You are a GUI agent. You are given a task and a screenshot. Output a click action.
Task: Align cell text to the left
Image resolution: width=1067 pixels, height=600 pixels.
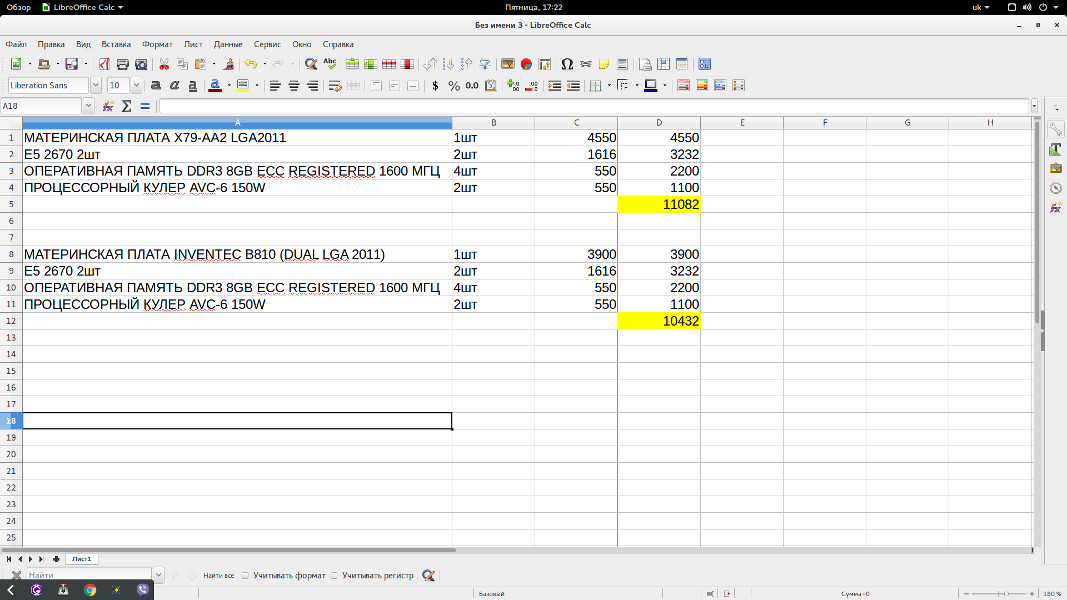tap(275, 85)
